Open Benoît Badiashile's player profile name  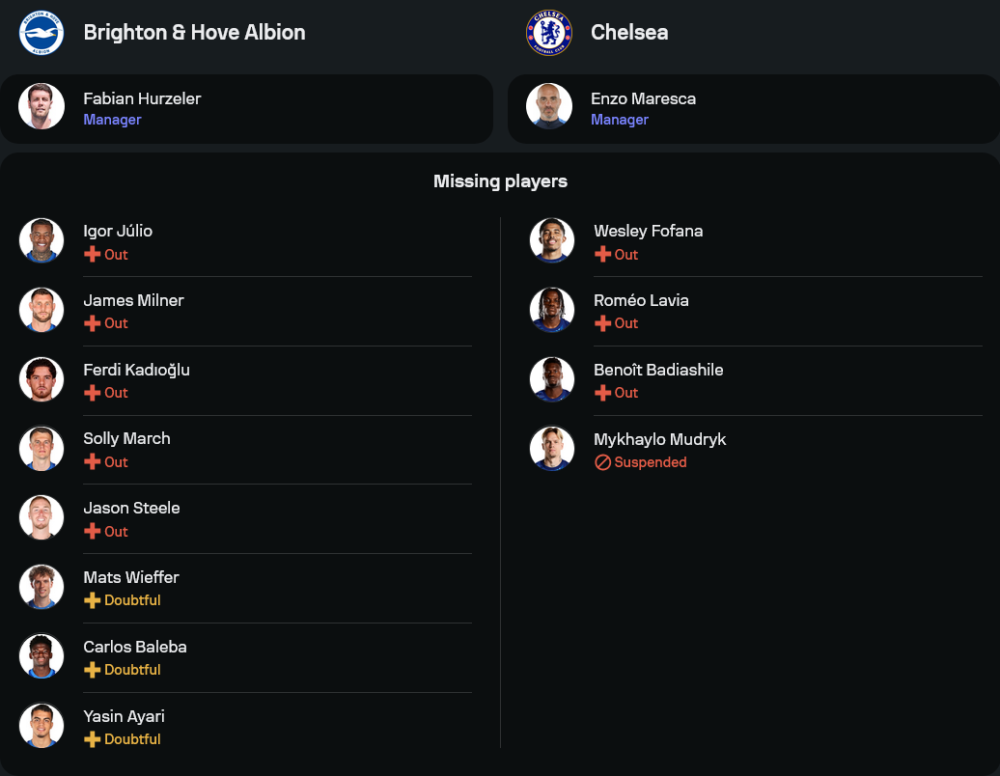click(658, 370)
